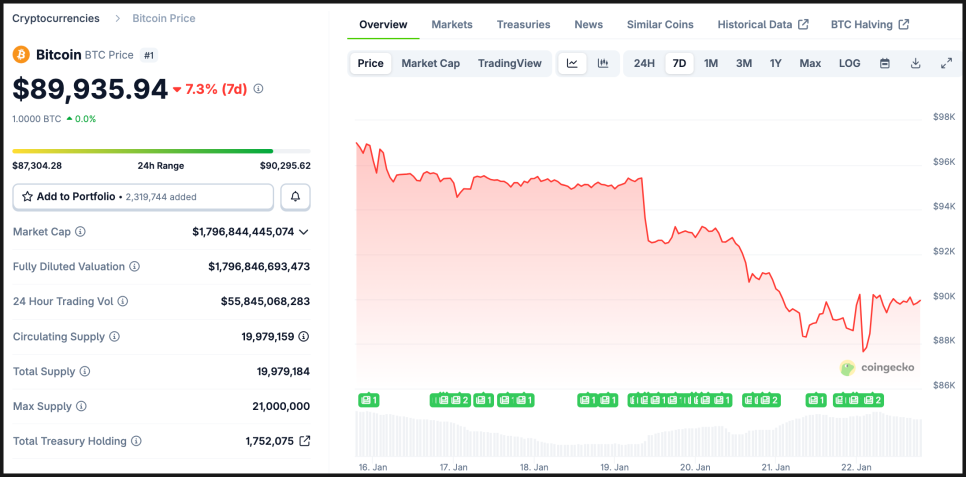Click Add to Portfolio button
This screenshot has width=966, height=477.
click(x=143, y=197)
